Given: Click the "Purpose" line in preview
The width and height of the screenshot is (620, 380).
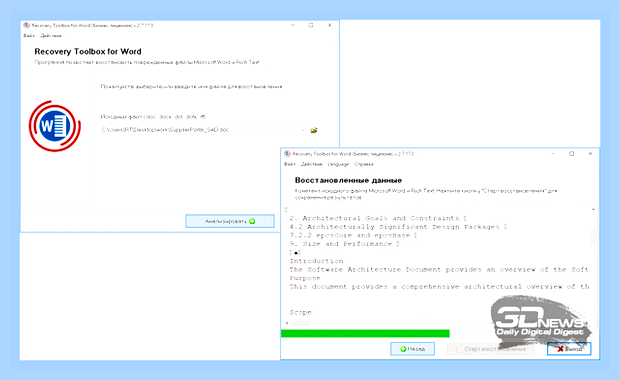Looking at the screenshot, I should click(305, 278).
